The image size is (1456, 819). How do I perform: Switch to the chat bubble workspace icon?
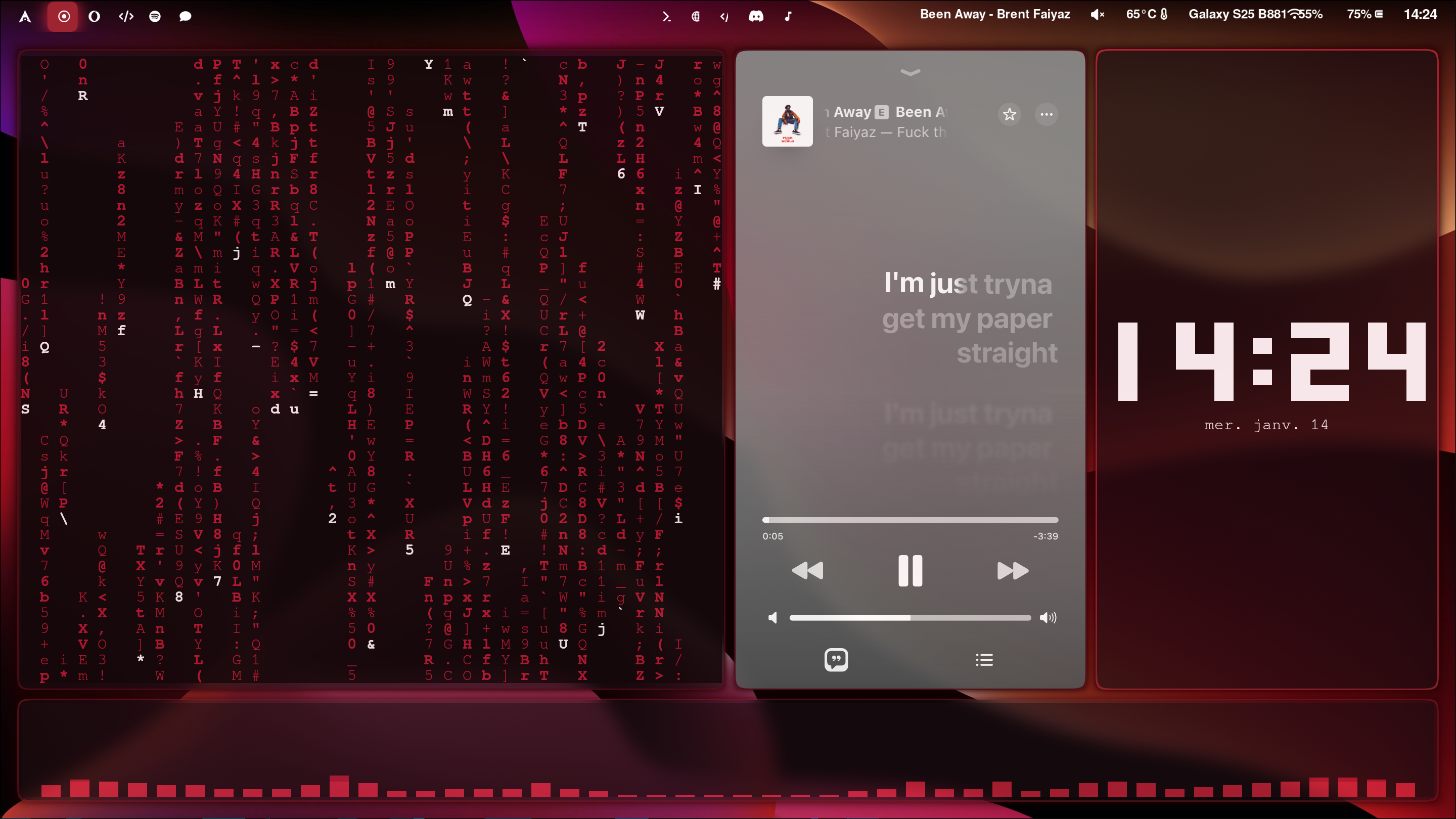point(185,16)
